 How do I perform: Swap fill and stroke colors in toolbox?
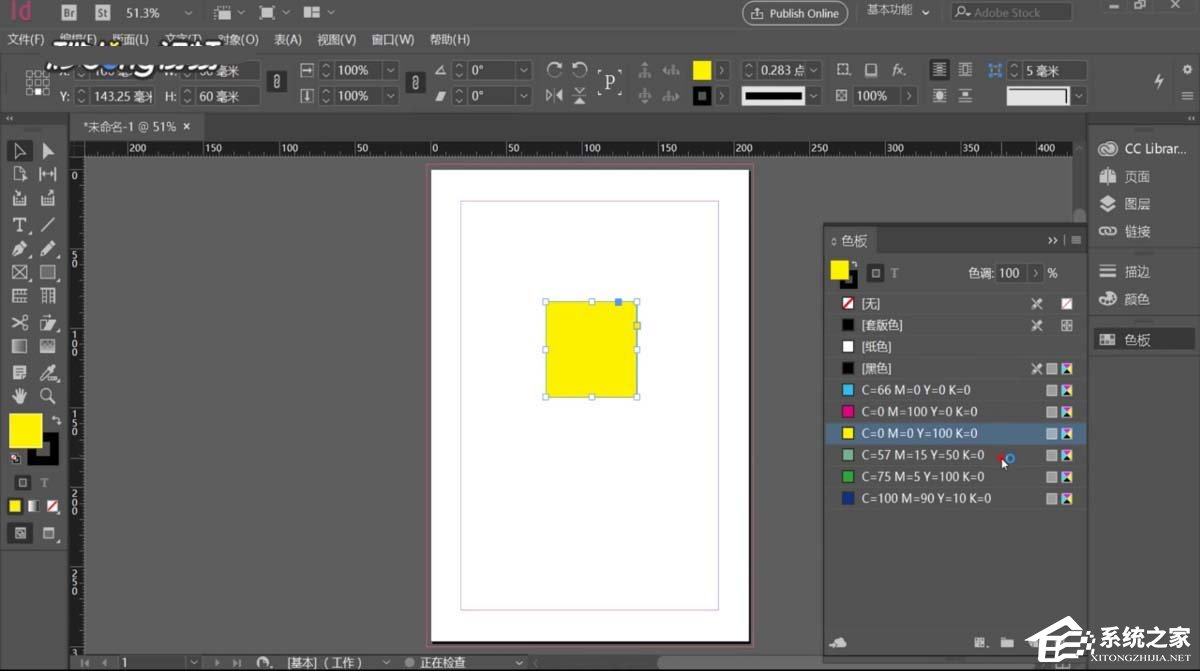57,421
